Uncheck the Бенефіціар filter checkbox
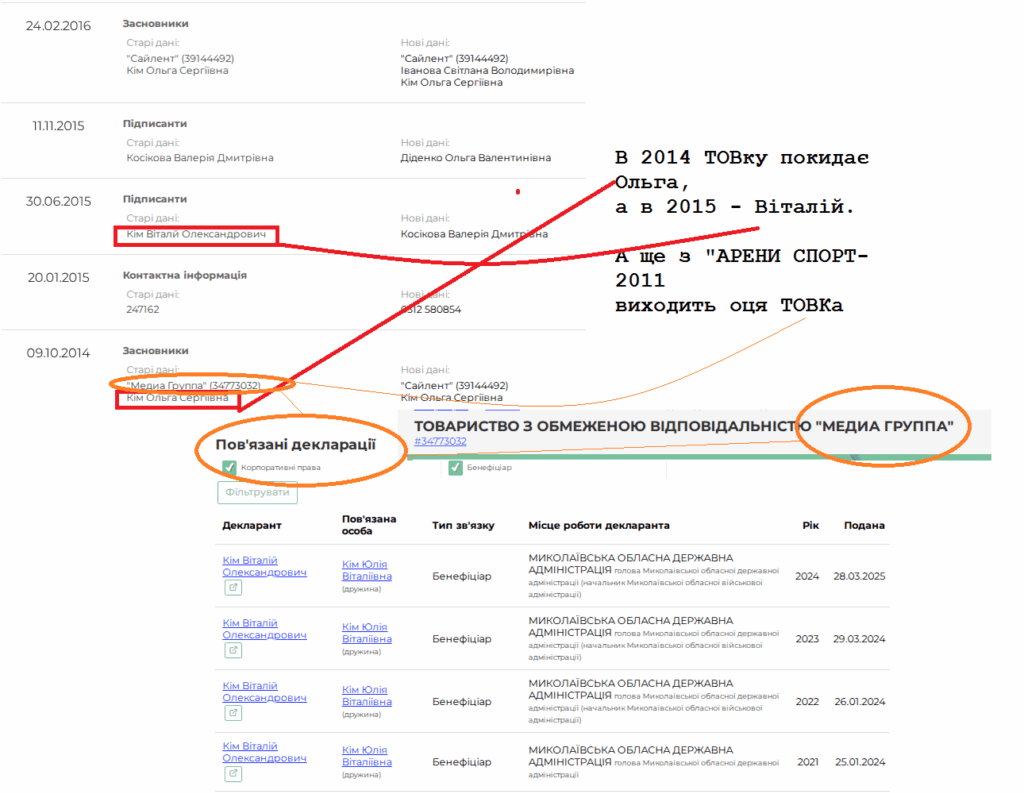This screenshot has width=1024, height=794. pyautogui.click(x=455, y=467)
